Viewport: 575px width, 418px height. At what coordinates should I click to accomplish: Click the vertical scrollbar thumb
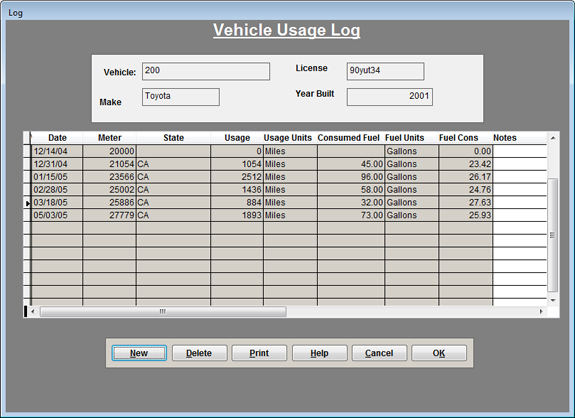click(553, 235)
